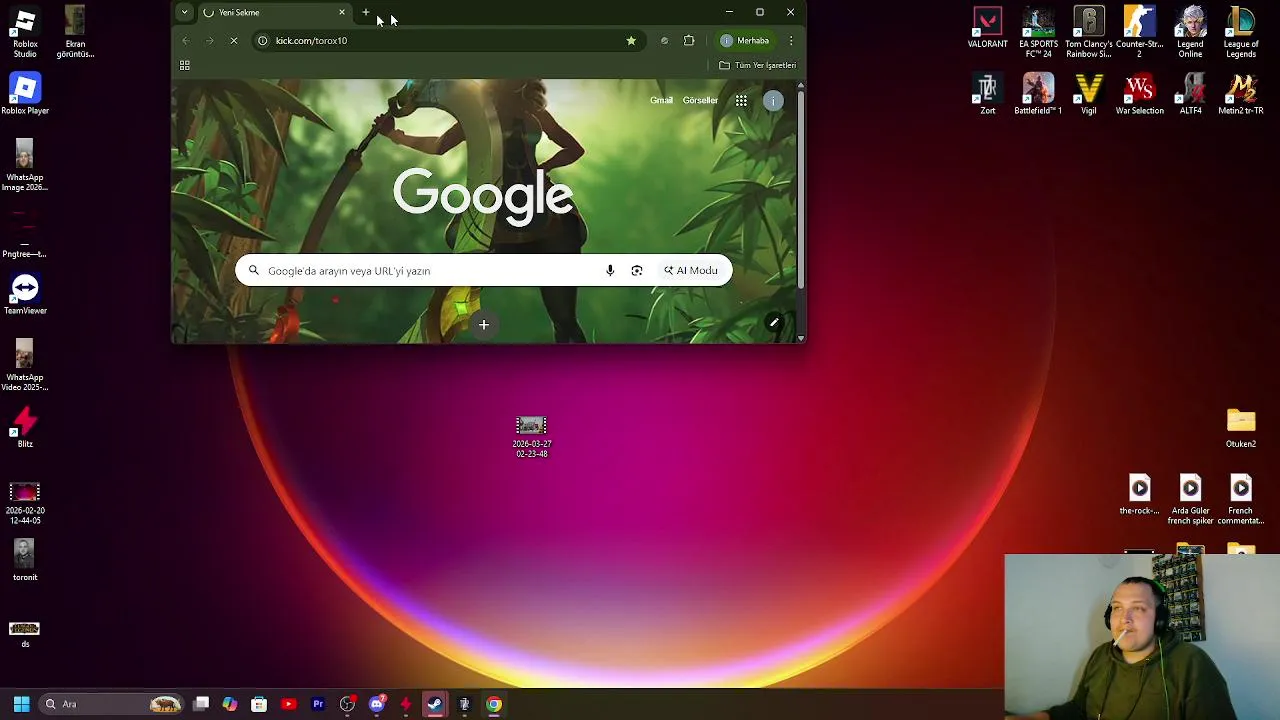The height and width of the screenshot is (720, 1280).
Task: Open Steam from the taskbar
Action: 435,704
